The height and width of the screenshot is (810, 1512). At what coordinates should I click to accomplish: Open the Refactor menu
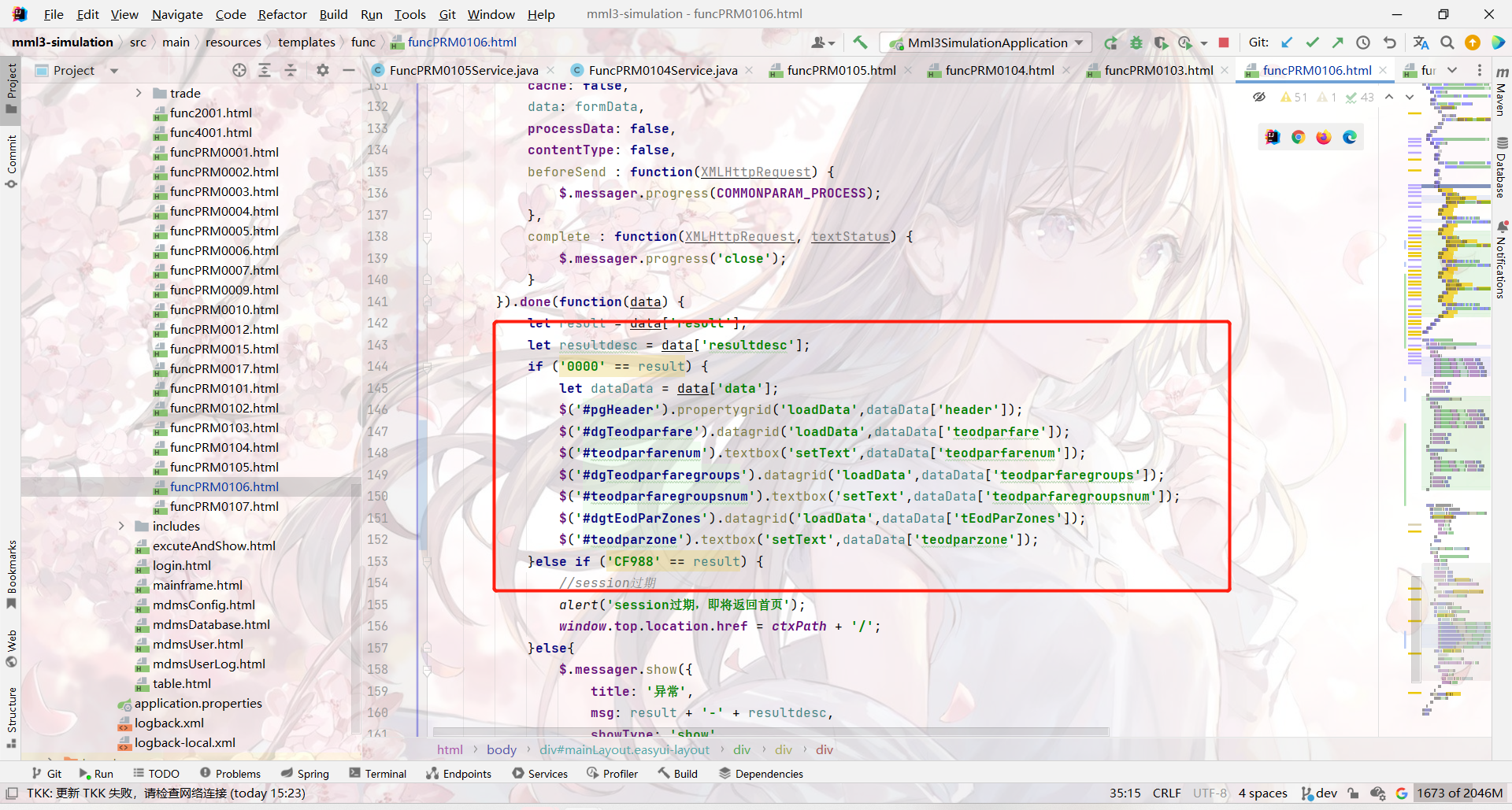[x=282, y=14]
